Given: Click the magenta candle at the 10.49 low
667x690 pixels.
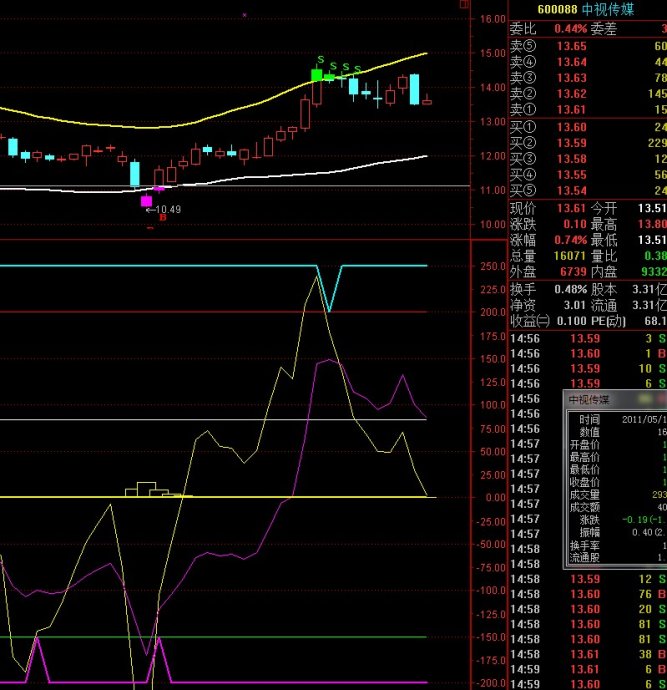Looking at the screenshot, I should (x=147, y=201).
